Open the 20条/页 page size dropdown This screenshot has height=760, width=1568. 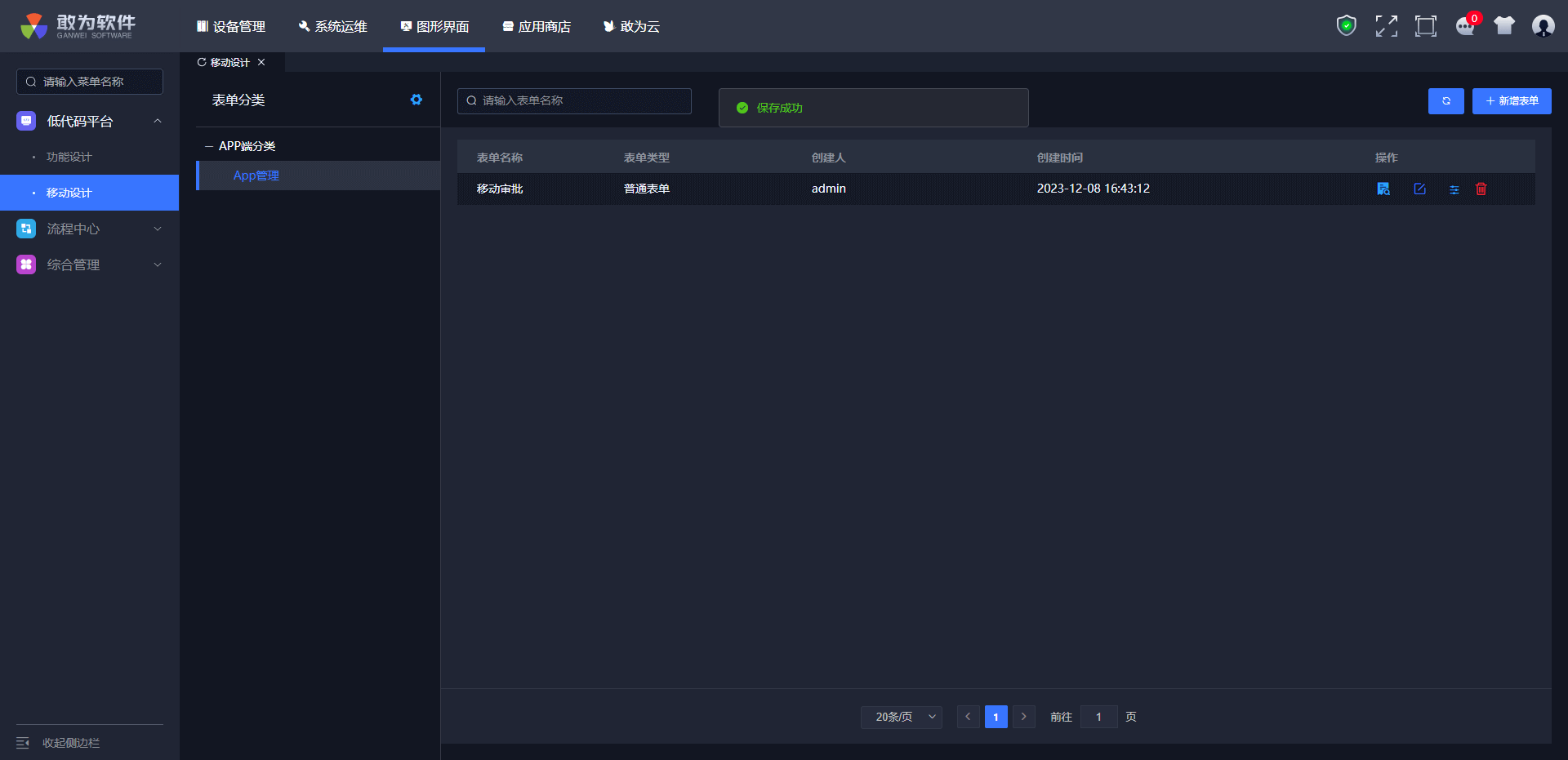pyautogui.click(x=902, y=717)
